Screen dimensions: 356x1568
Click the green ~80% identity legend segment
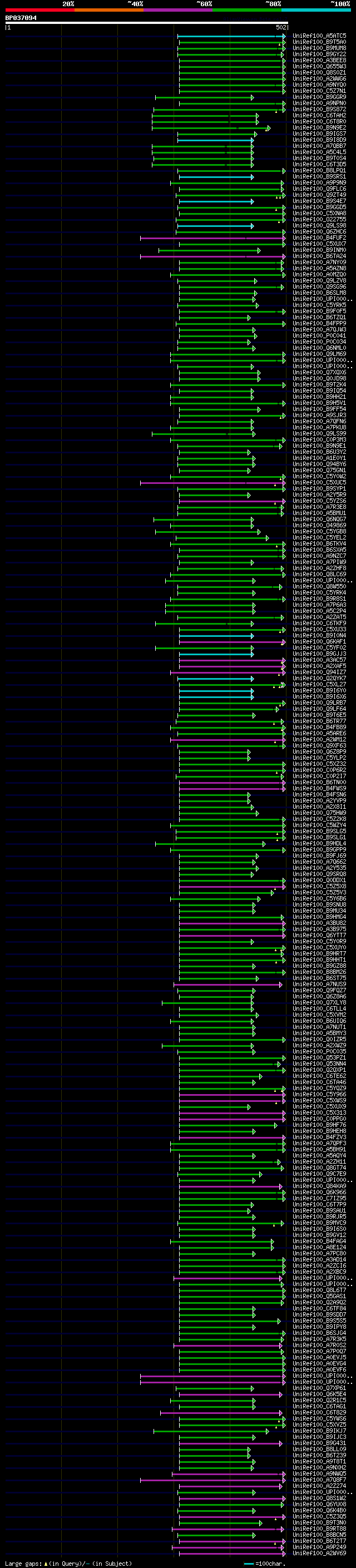pos(247,10)
